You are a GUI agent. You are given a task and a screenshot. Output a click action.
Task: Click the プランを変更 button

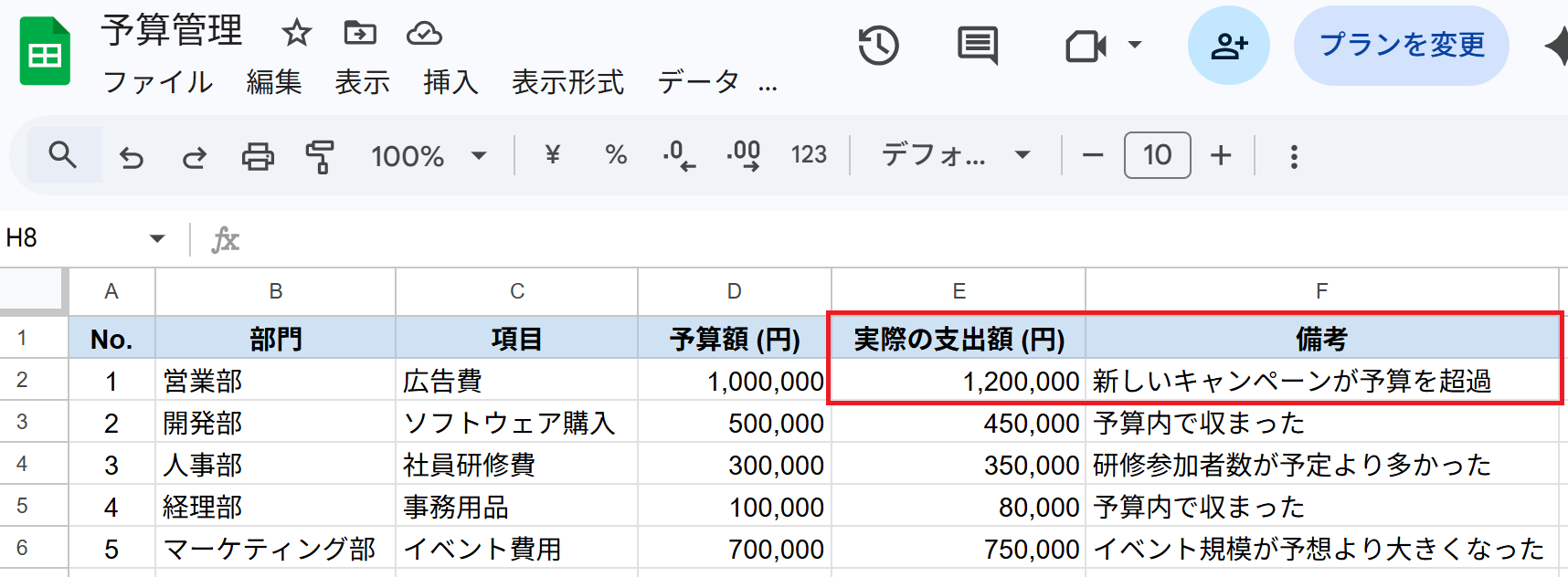[1402, 46]
